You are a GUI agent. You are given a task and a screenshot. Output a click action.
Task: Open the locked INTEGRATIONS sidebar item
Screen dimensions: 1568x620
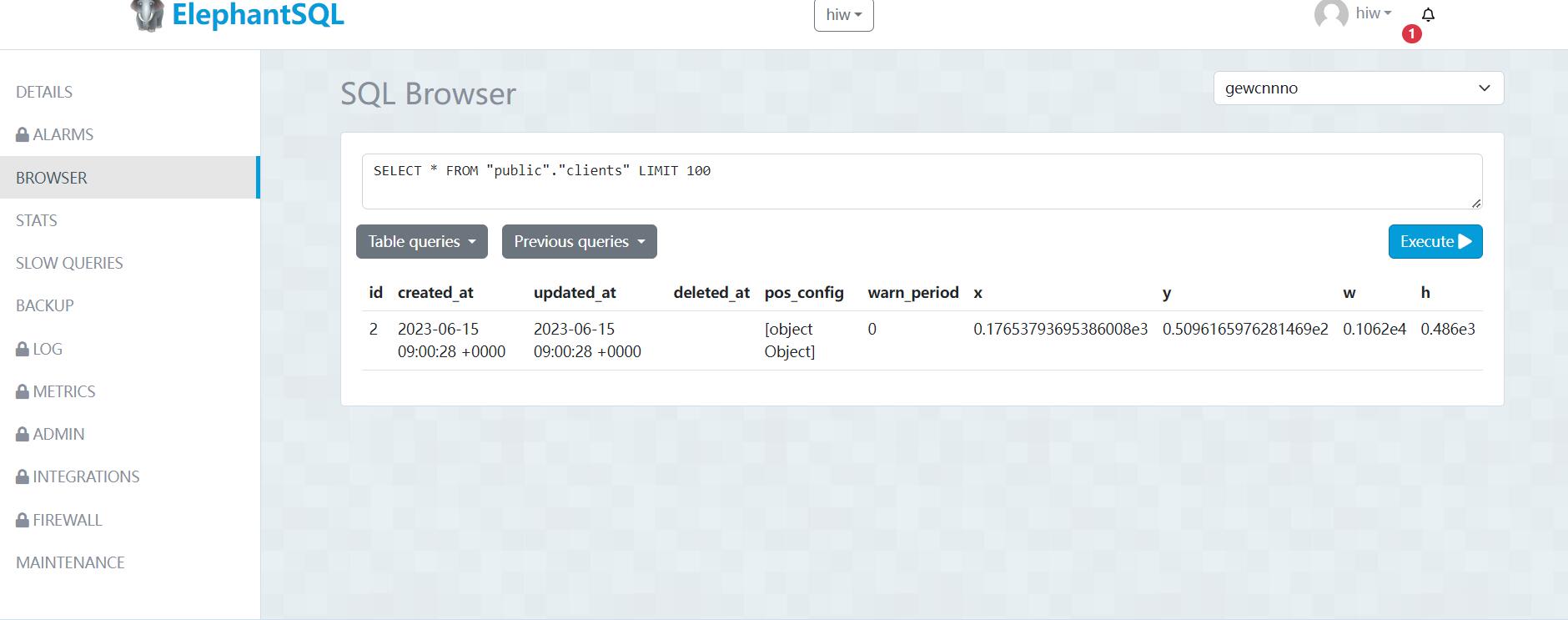click(x=78, y=476)
